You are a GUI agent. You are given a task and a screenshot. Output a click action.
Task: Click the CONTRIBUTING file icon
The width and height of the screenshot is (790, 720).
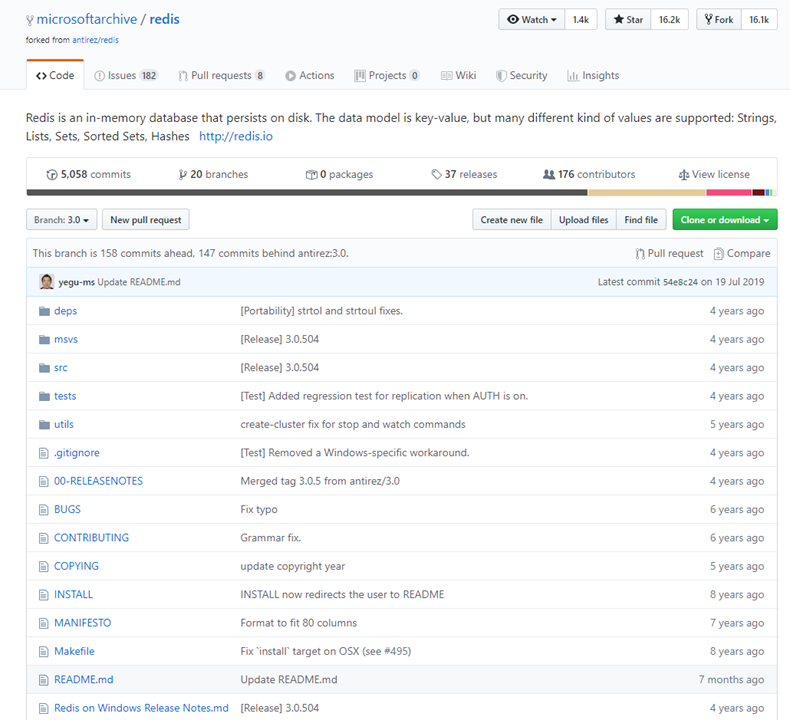pyautogui.click(x=44, y=538)
